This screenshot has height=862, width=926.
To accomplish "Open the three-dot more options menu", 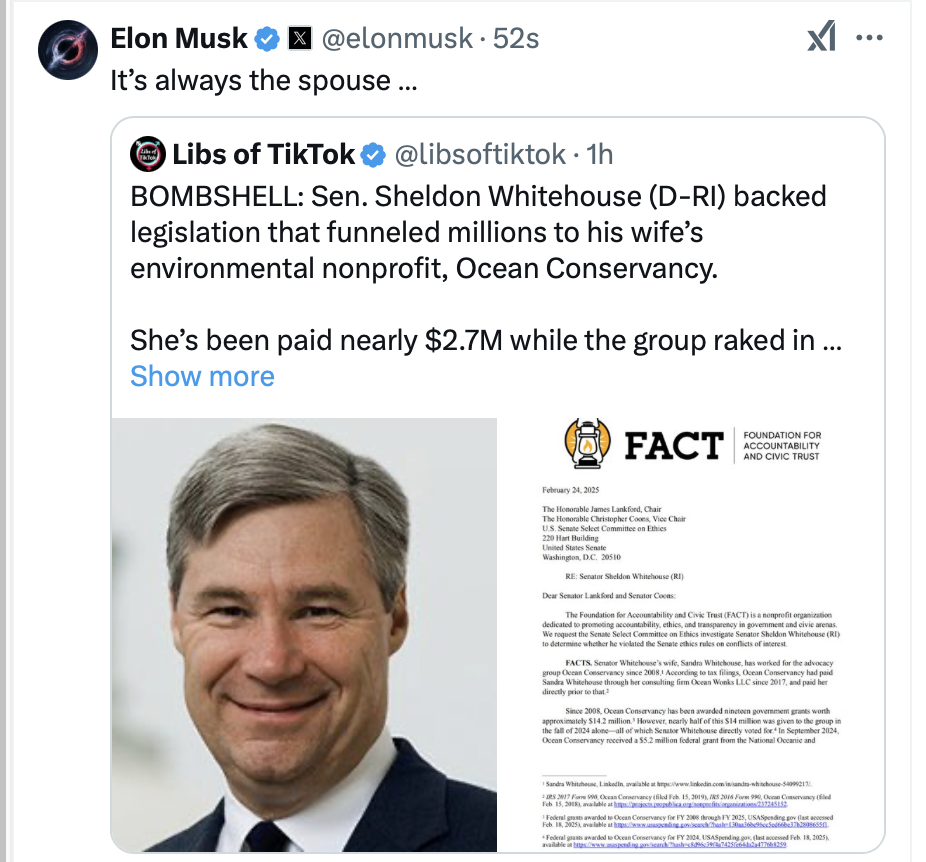I will pyautogui.click(x=871, y=38).
